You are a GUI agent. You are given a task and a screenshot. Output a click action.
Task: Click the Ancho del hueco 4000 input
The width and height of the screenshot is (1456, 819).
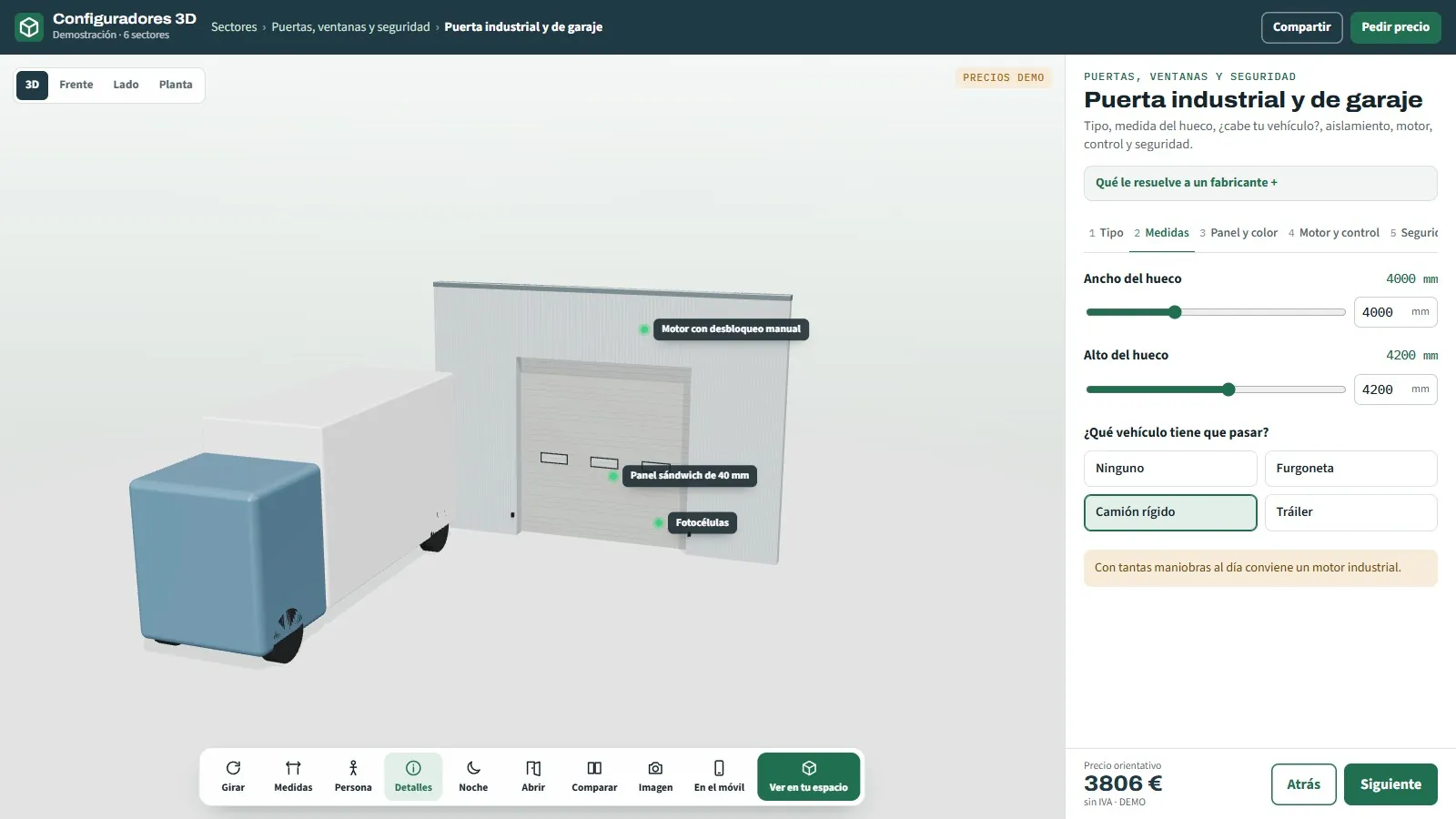pyautogui.click(x=1395, y=312)
